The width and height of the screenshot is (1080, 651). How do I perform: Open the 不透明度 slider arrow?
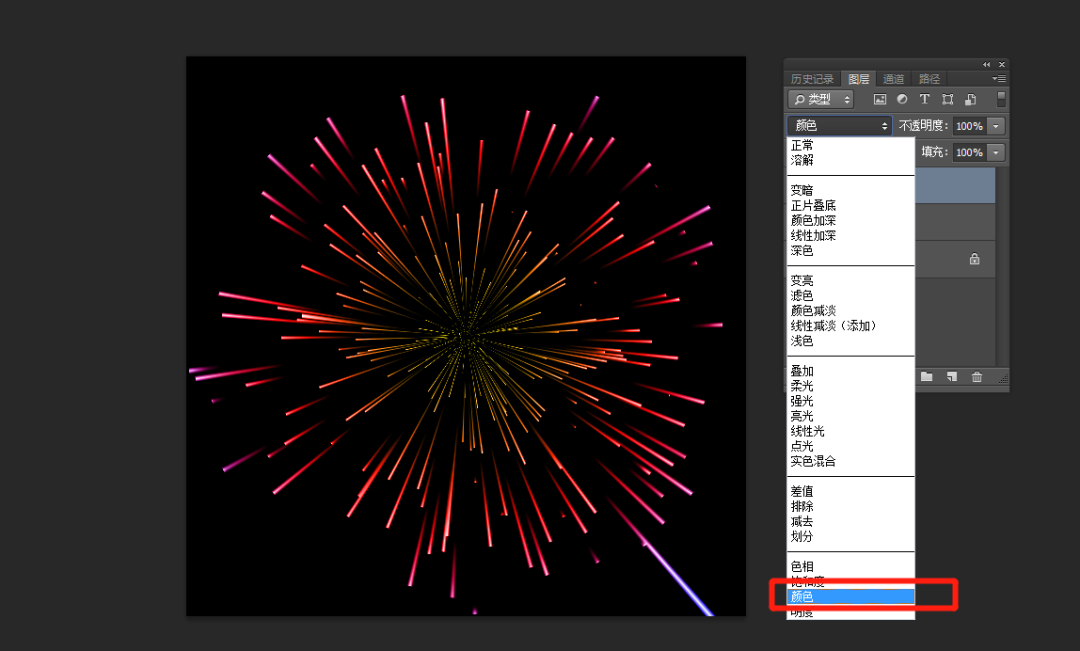click(996, 126)
